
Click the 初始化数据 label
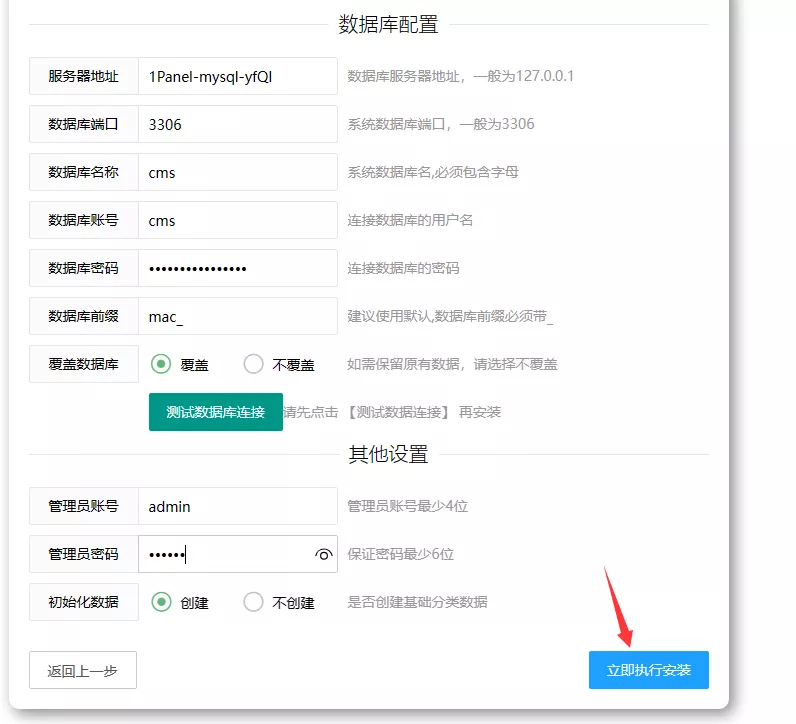84,602
